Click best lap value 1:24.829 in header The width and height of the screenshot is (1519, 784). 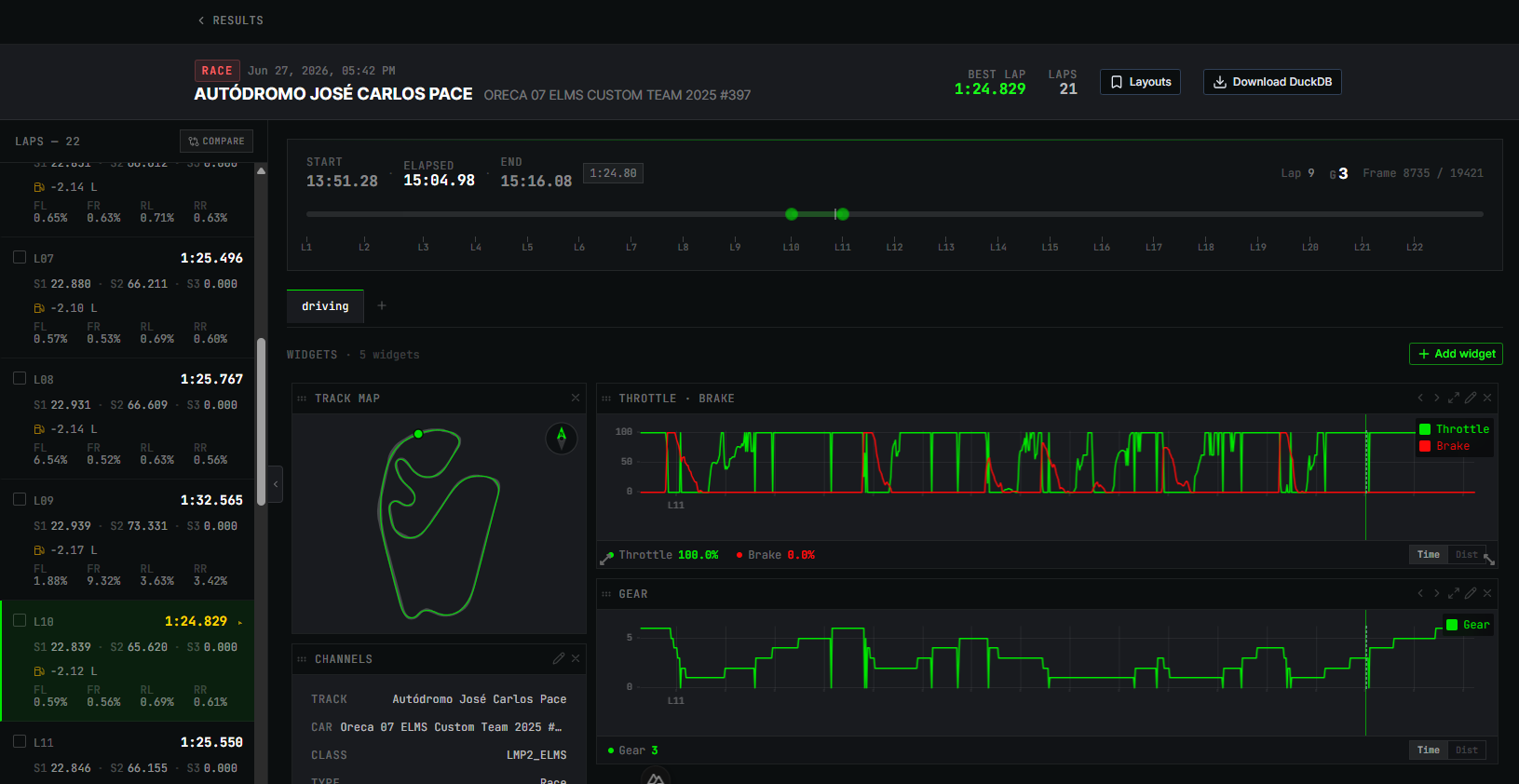pyautogui.click(x=990, y=89)
